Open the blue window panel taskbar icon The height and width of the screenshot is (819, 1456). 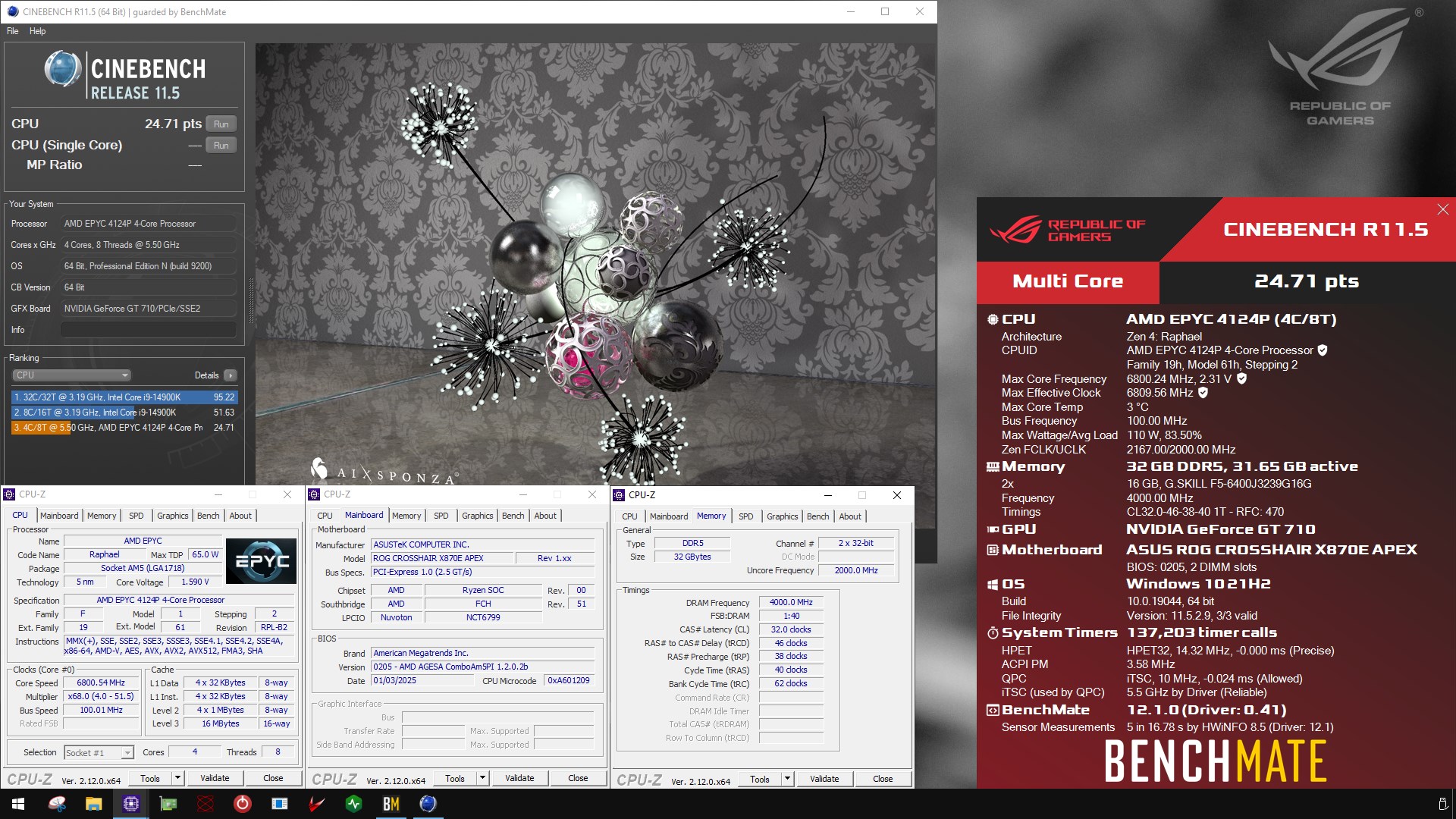(279, 804)
